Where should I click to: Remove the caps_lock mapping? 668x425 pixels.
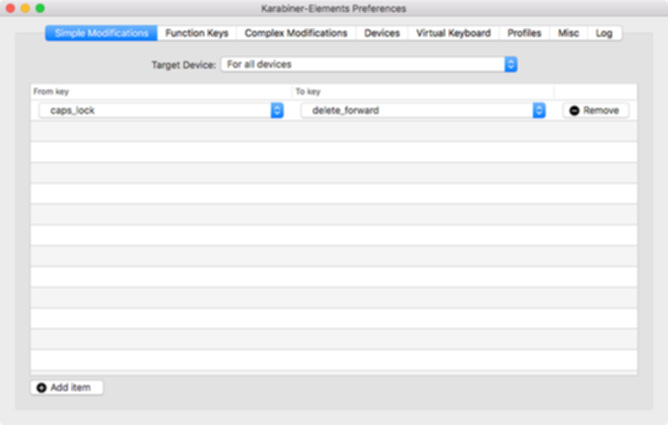(596, 111)
